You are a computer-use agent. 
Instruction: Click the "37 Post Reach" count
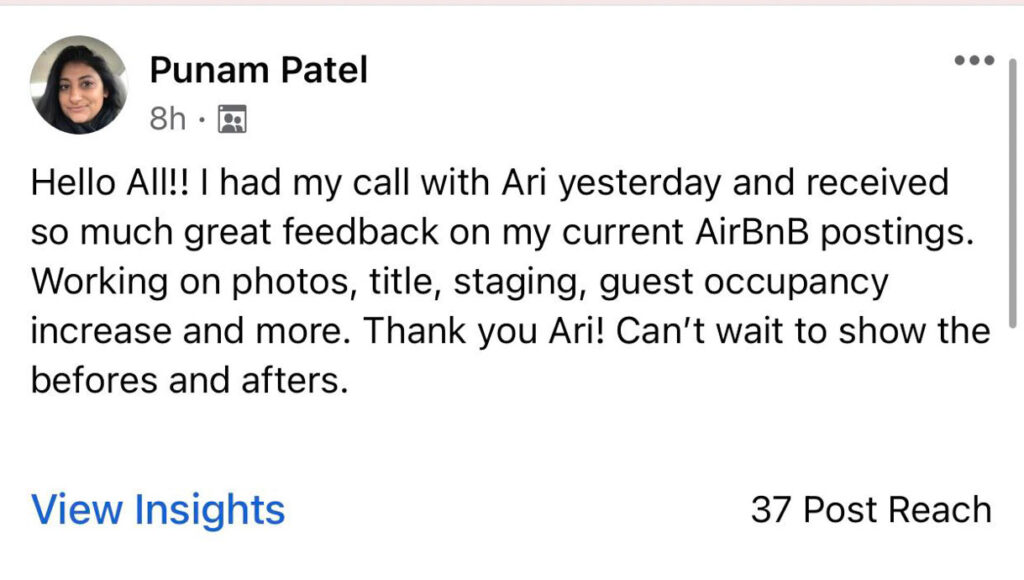[x=870, y=510]
